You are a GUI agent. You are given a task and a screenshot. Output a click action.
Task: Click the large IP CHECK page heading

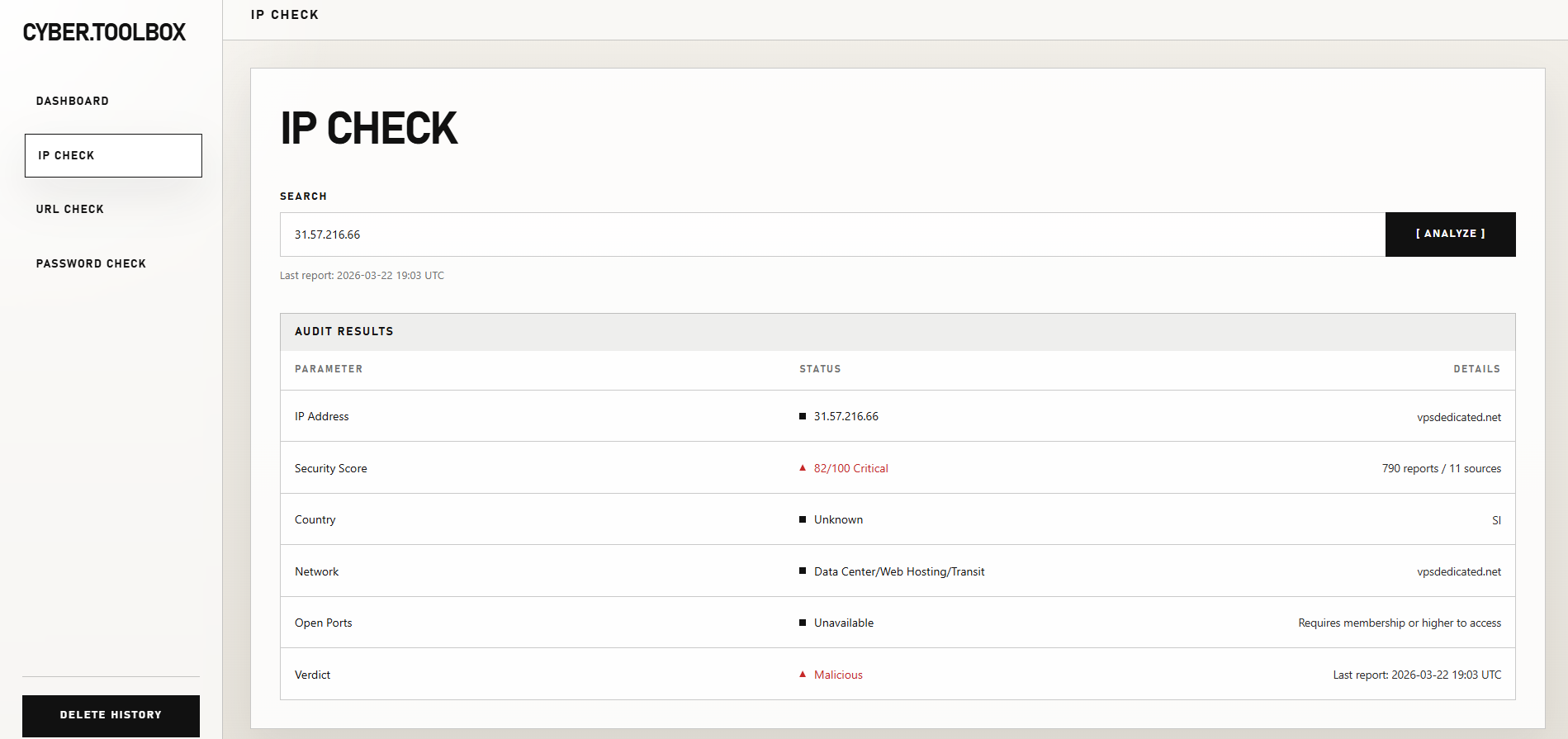pos(368,129)
